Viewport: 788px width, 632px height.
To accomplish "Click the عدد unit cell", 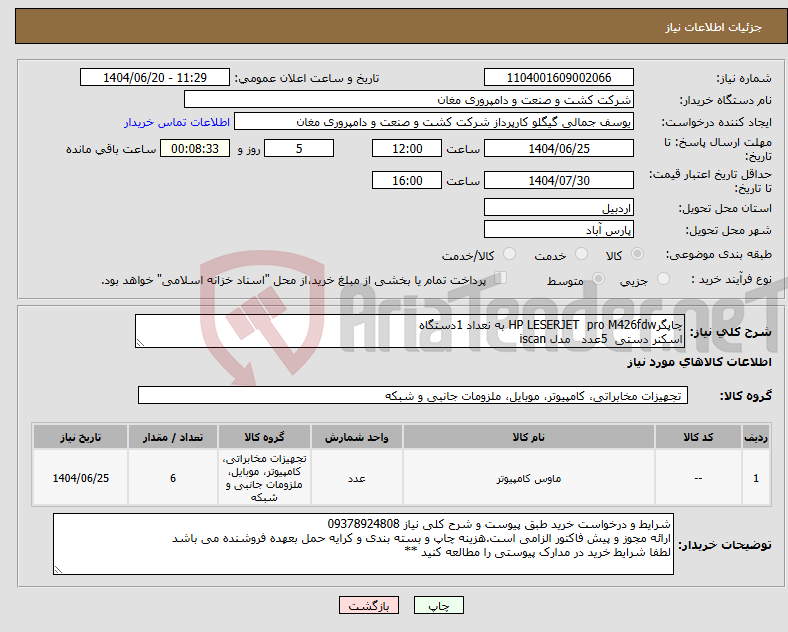I will [x=356, y=478].
